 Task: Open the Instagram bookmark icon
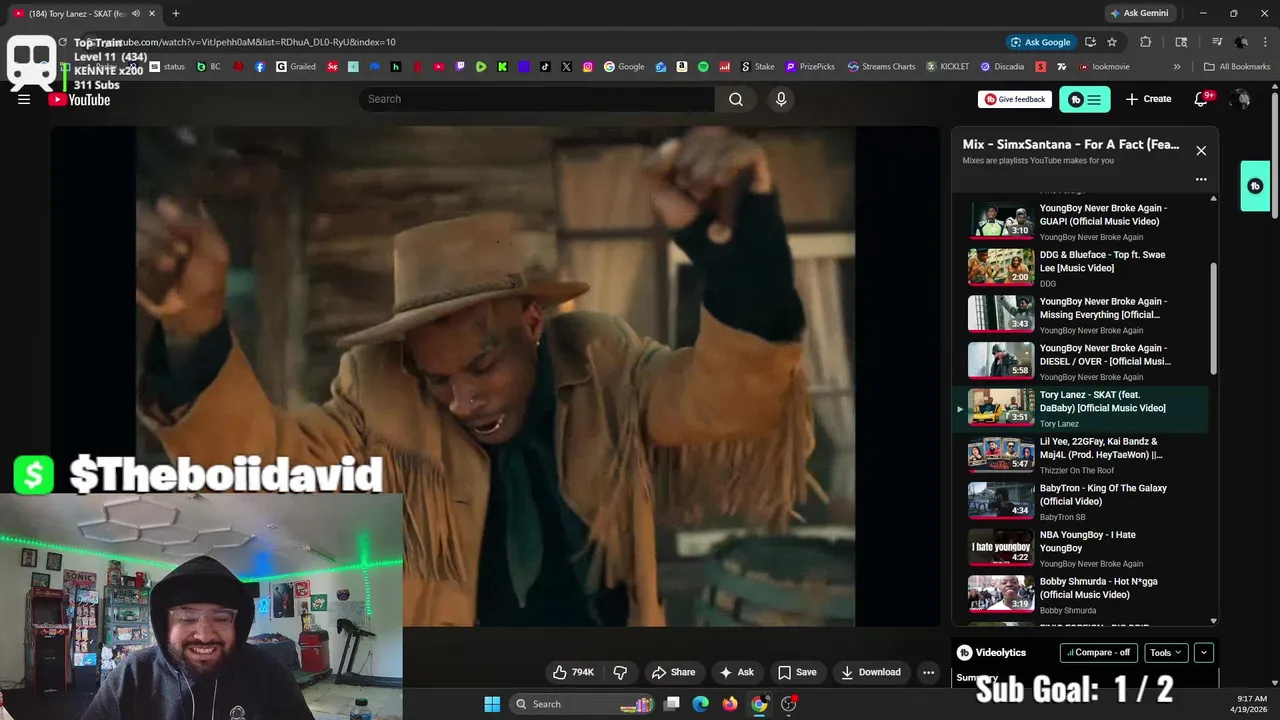click(x=588, y=67)
